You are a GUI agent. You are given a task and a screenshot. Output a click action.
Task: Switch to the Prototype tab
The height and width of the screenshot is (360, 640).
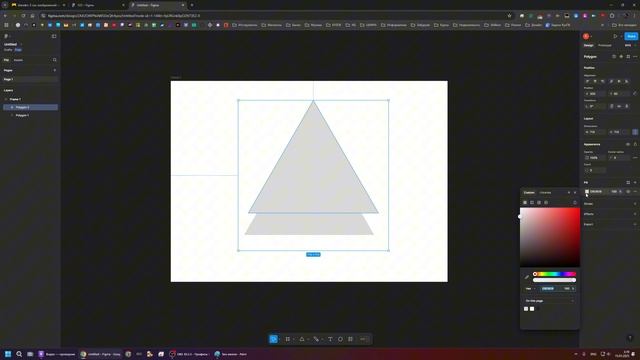(x=604, y=45)
